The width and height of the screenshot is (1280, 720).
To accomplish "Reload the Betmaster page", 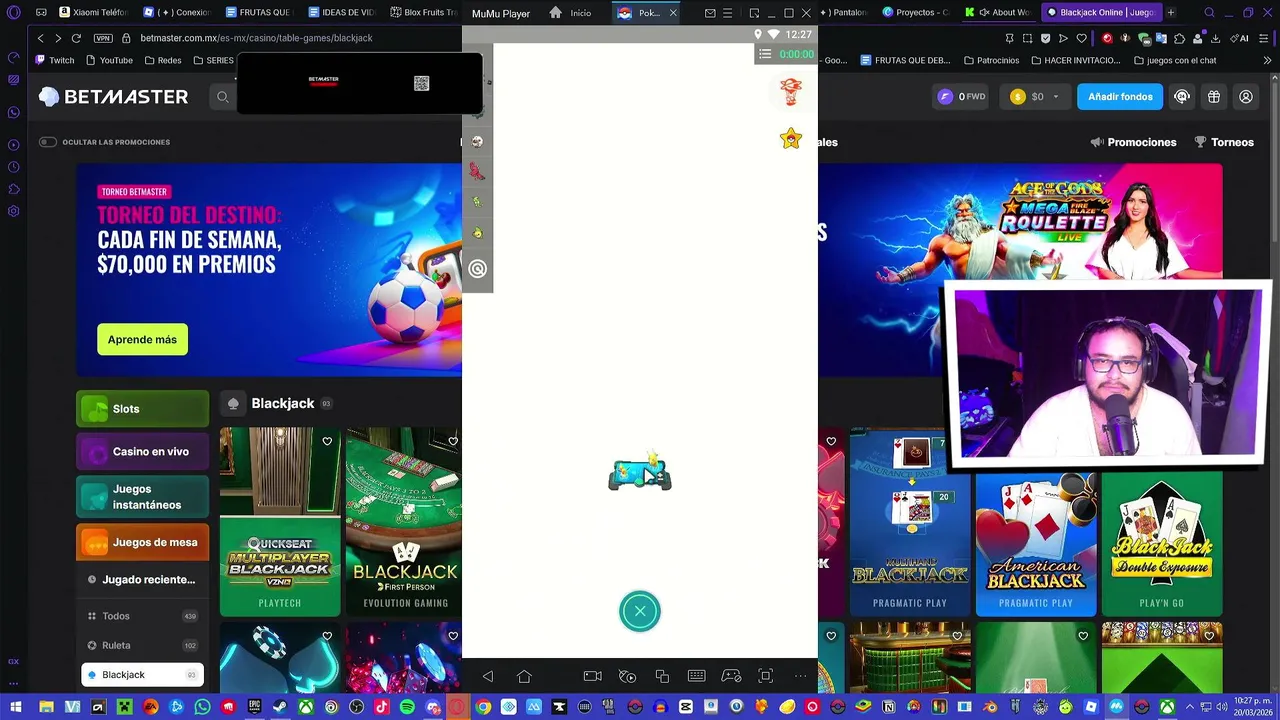I will coord(76,38).
